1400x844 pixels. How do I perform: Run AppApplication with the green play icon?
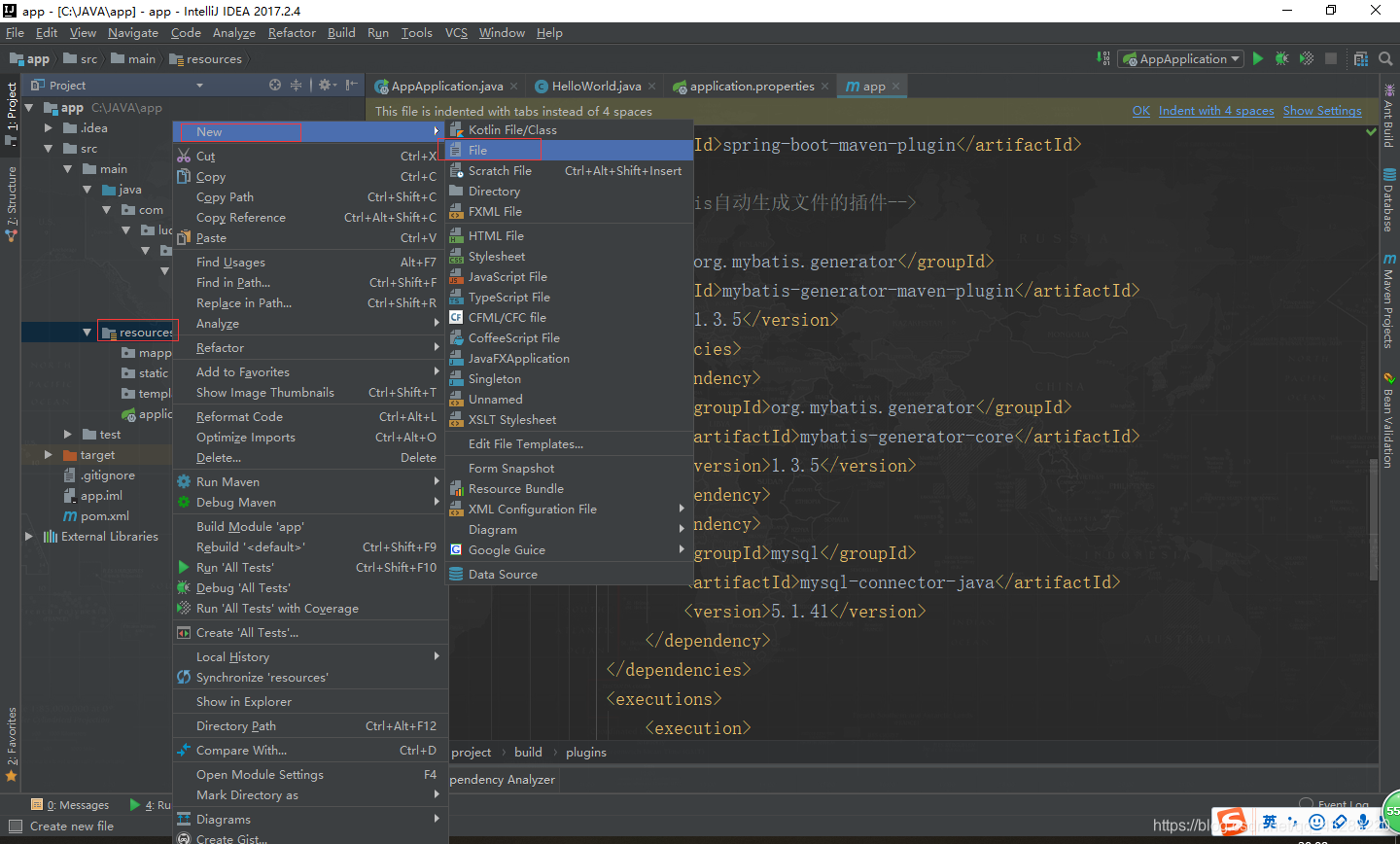point(1258,58)
